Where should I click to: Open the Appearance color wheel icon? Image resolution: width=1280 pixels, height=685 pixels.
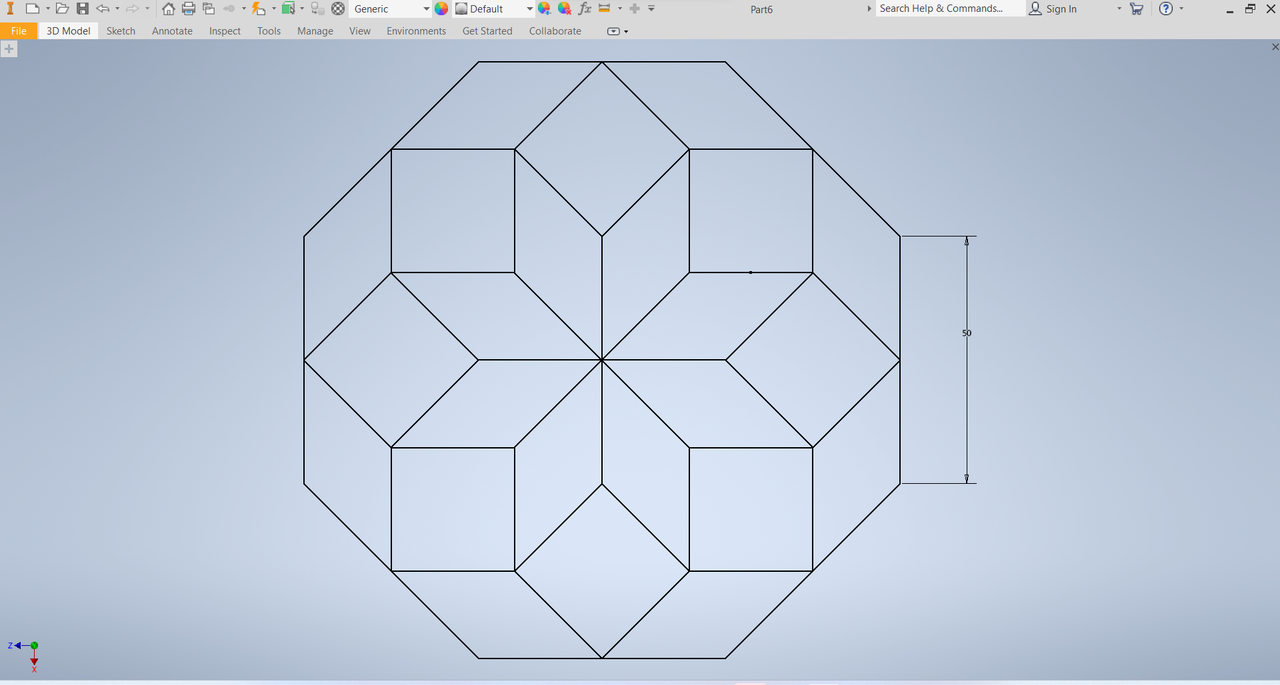441,9
